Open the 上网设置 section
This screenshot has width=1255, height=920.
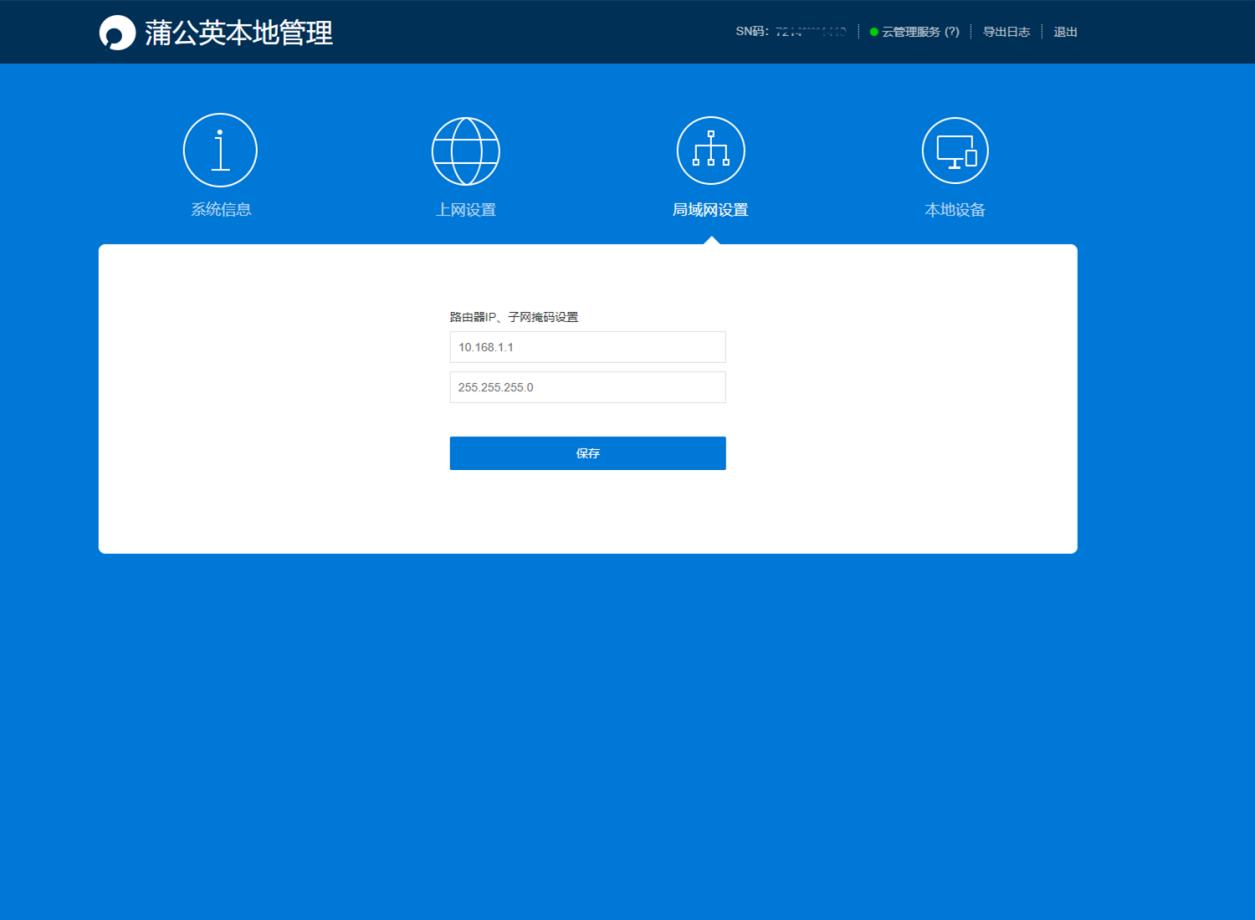pos(465,209)
